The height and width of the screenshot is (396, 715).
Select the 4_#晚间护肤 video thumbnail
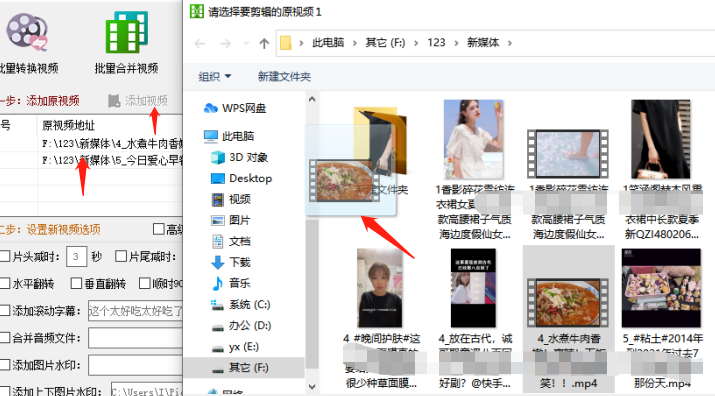click(x=380, y=288)
